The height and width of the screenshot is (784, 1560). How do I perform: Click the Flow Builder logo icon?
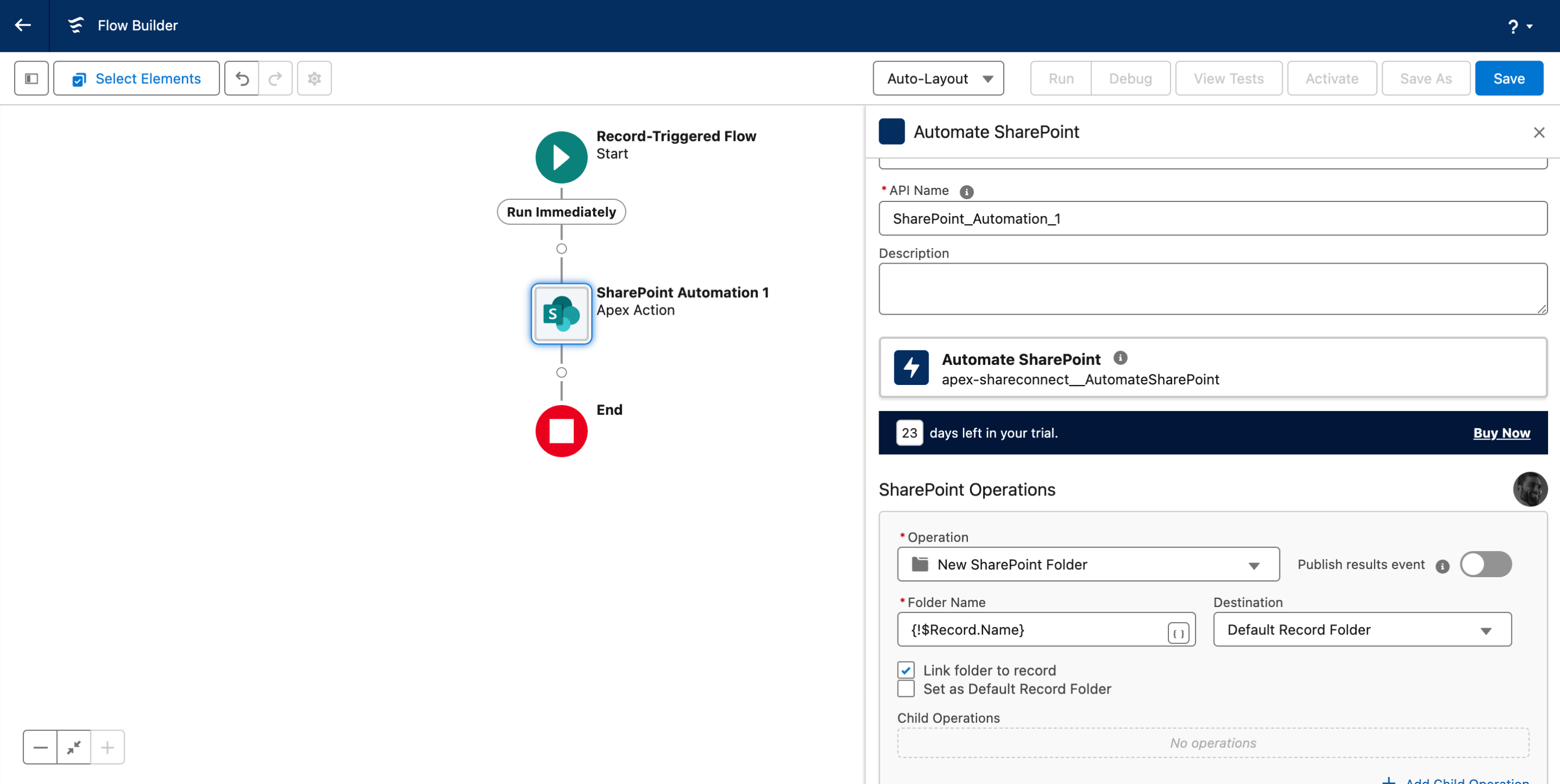click(76, 25)
